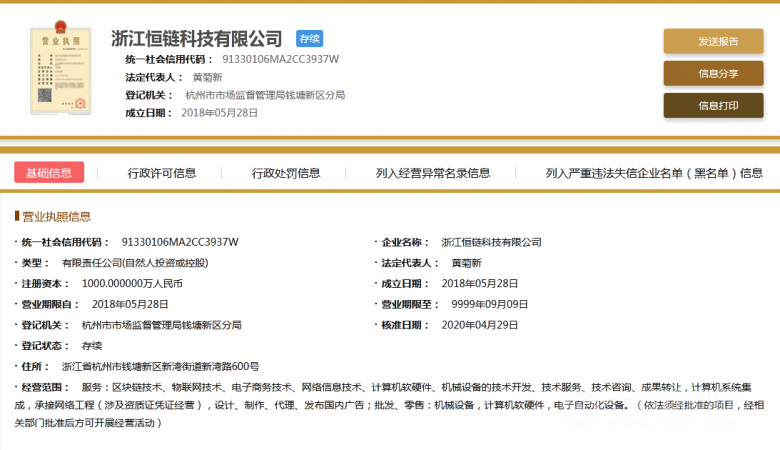Click the 核准日期 value 2020年04月29日
780x450 pixels.
(479, 325)
